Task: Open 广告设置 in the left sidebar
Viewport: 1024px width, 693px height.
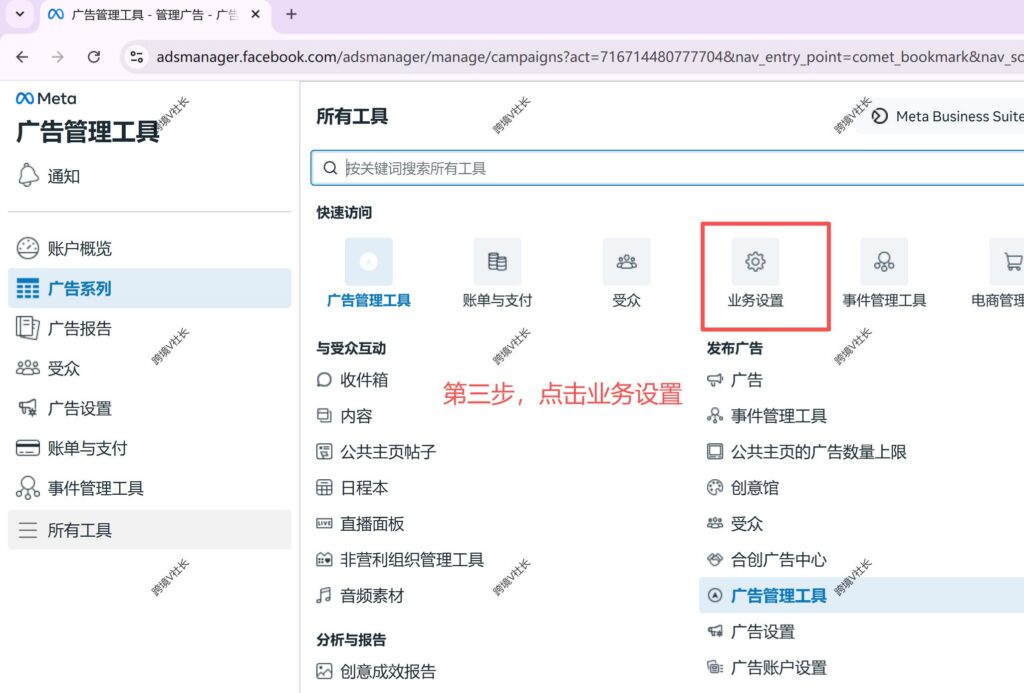Action: pyautogui.click(x=150, y=408)
